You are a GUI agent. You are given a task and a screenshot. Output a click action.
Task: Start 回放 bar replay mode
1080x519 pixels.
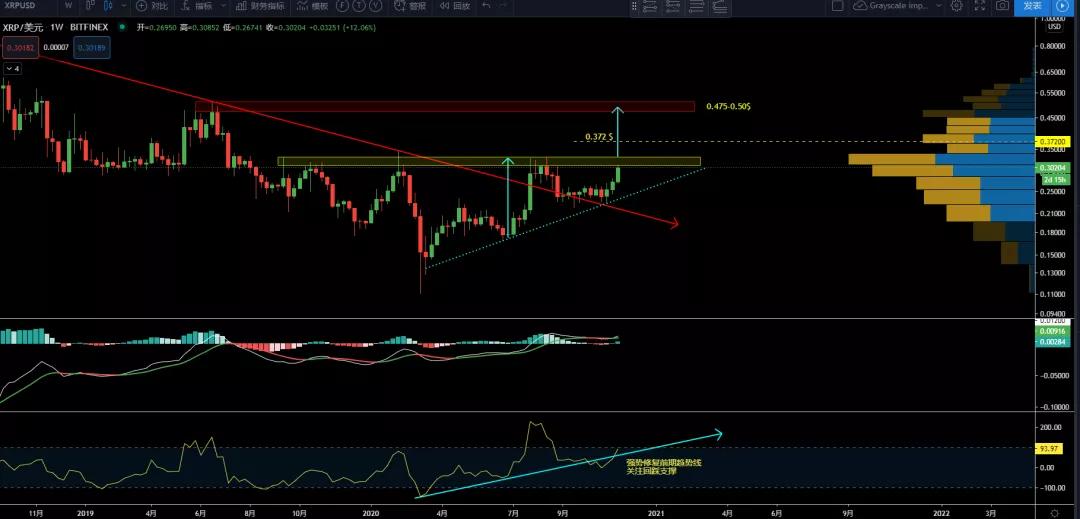click(x=455, y=6)
